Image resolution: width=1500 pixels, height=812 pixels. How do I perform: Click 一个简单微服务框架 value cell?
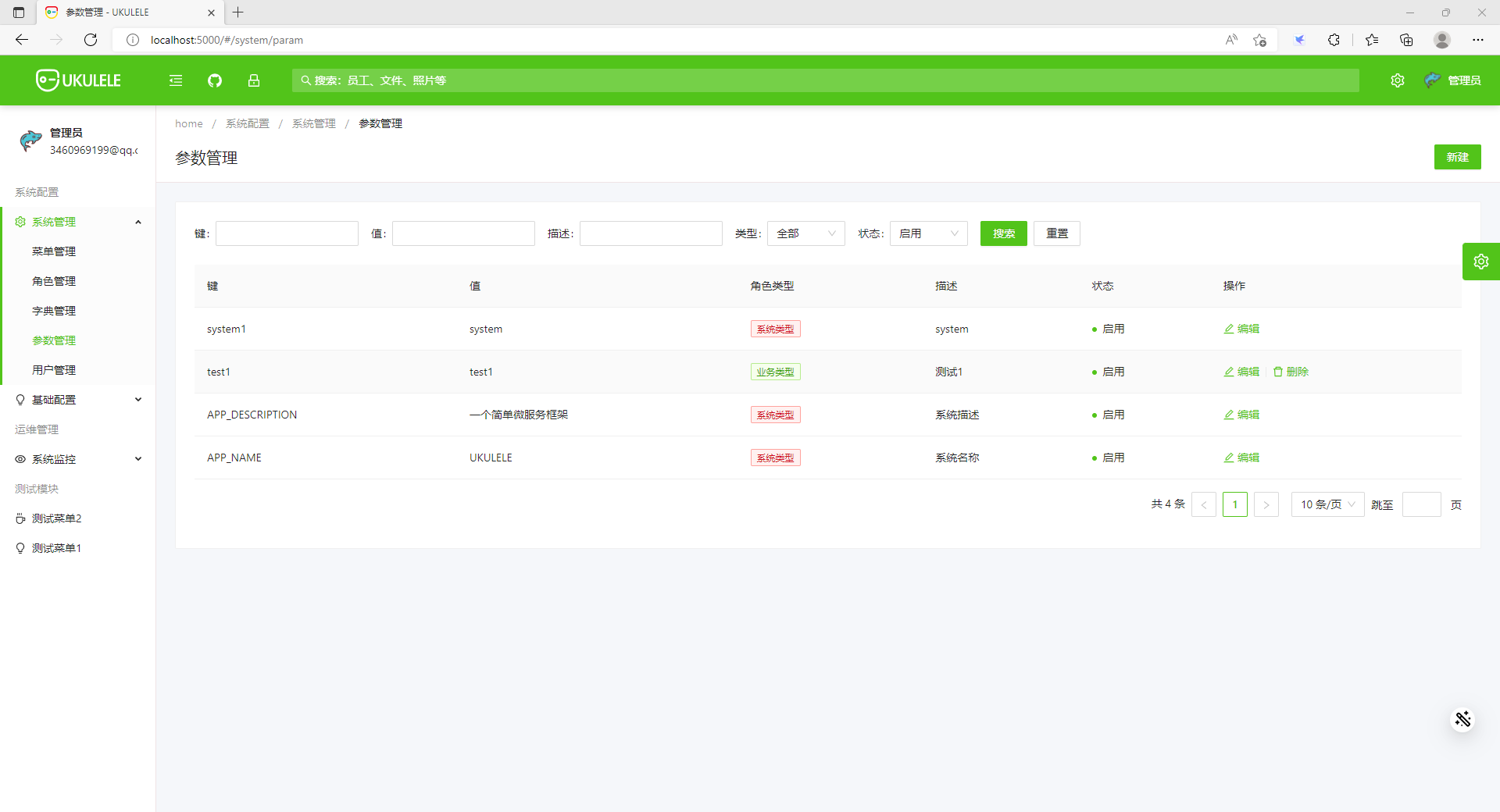point(519,415)
